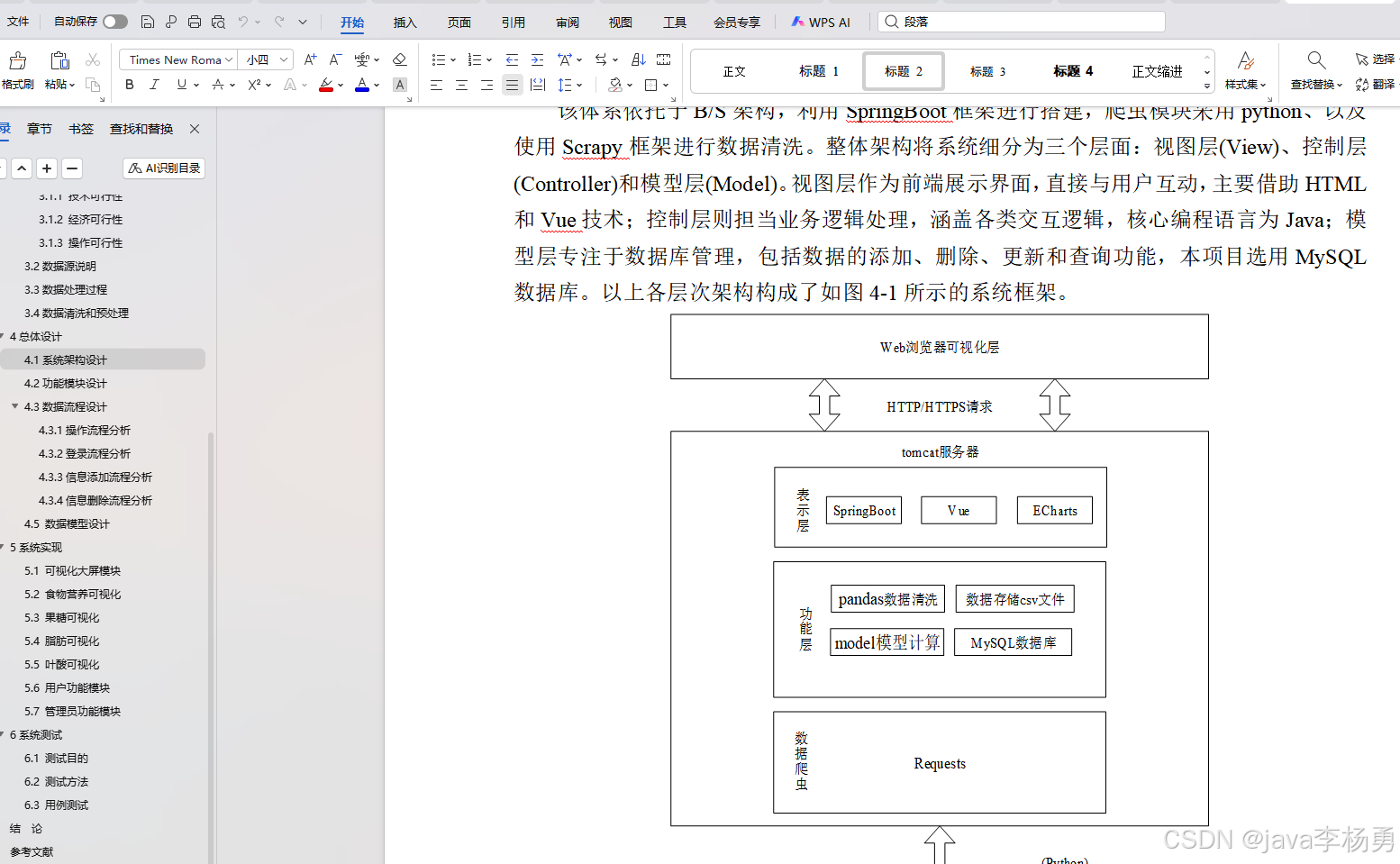This screenshot has height=864, width=1400.
Task: Align paragraph text left
Action: pos(436,85)
